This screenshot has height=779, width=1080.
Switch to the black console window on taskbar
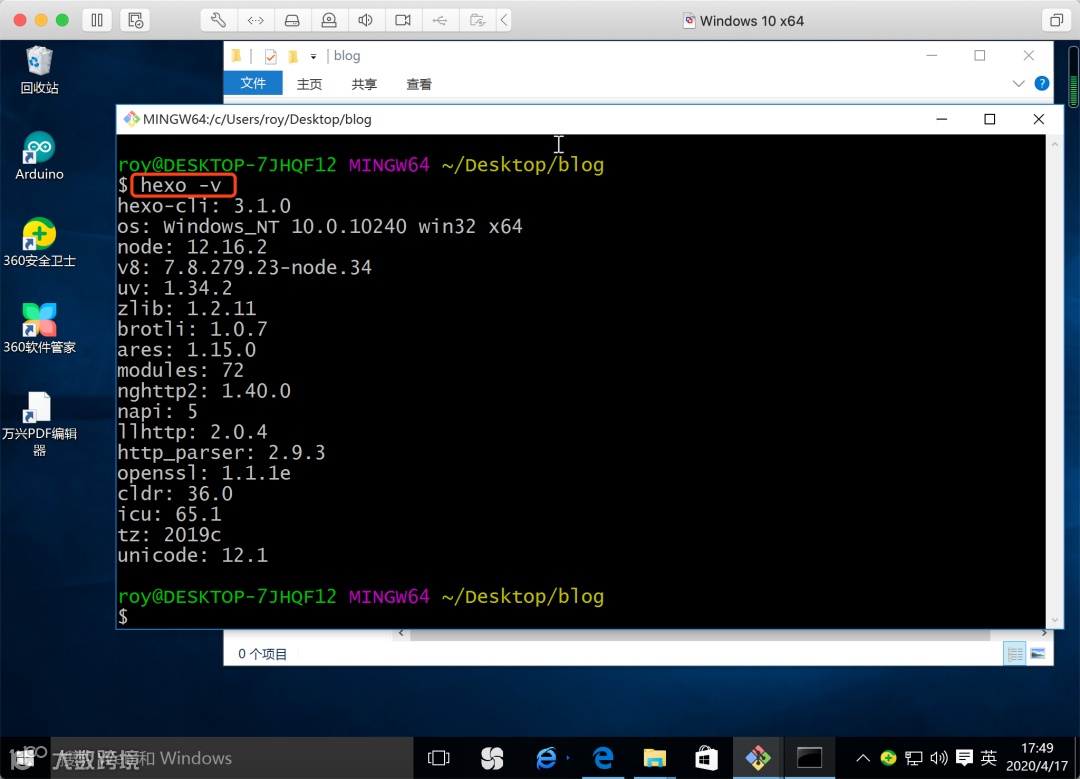809,758
